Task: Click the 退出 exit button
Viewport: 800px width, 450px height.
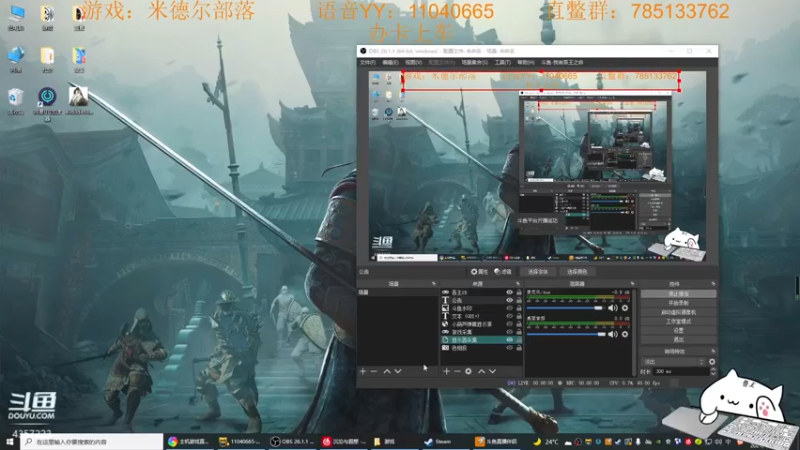Action: 678,340
